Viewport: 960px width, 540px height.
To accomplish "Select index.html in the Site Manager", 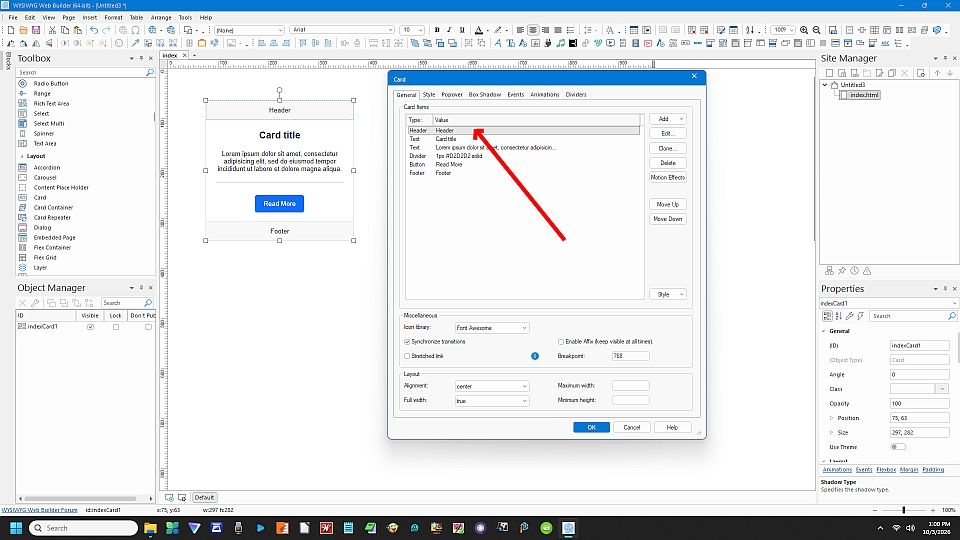I will pyautogui.click(x=864, y=95).
